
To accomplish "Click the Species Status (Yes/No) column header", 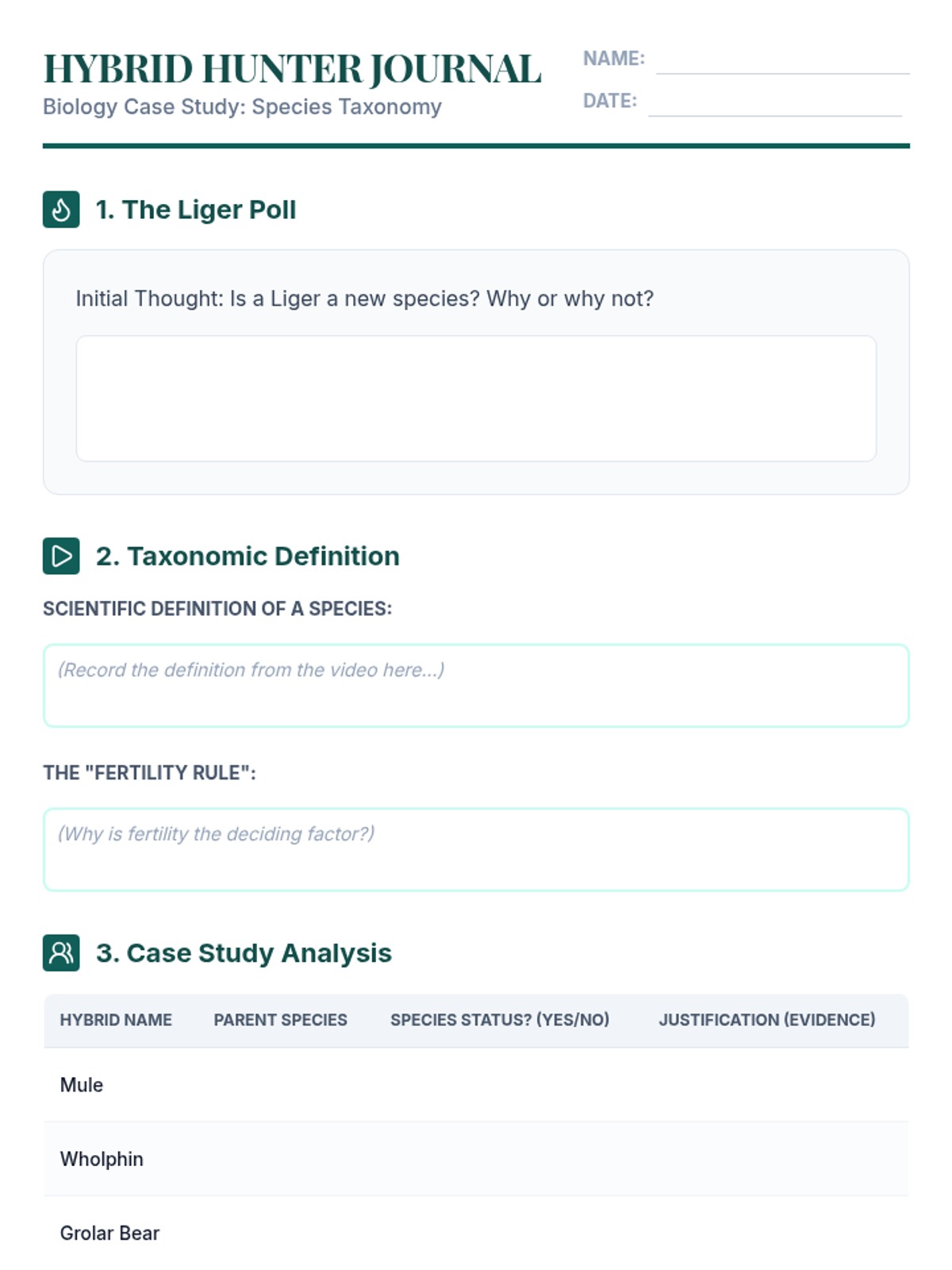I will tap(500, 1020).
